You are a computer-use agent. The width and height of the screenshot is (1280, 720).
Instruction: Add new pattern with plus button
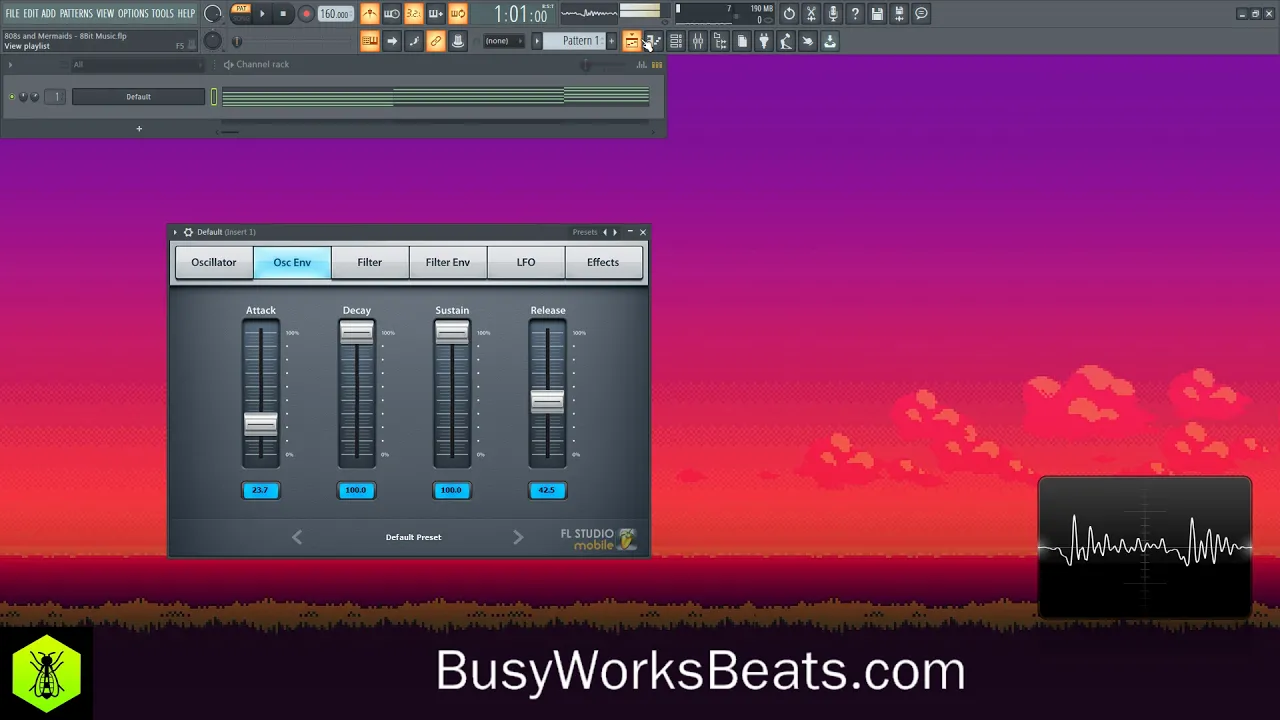pos(612,41)
